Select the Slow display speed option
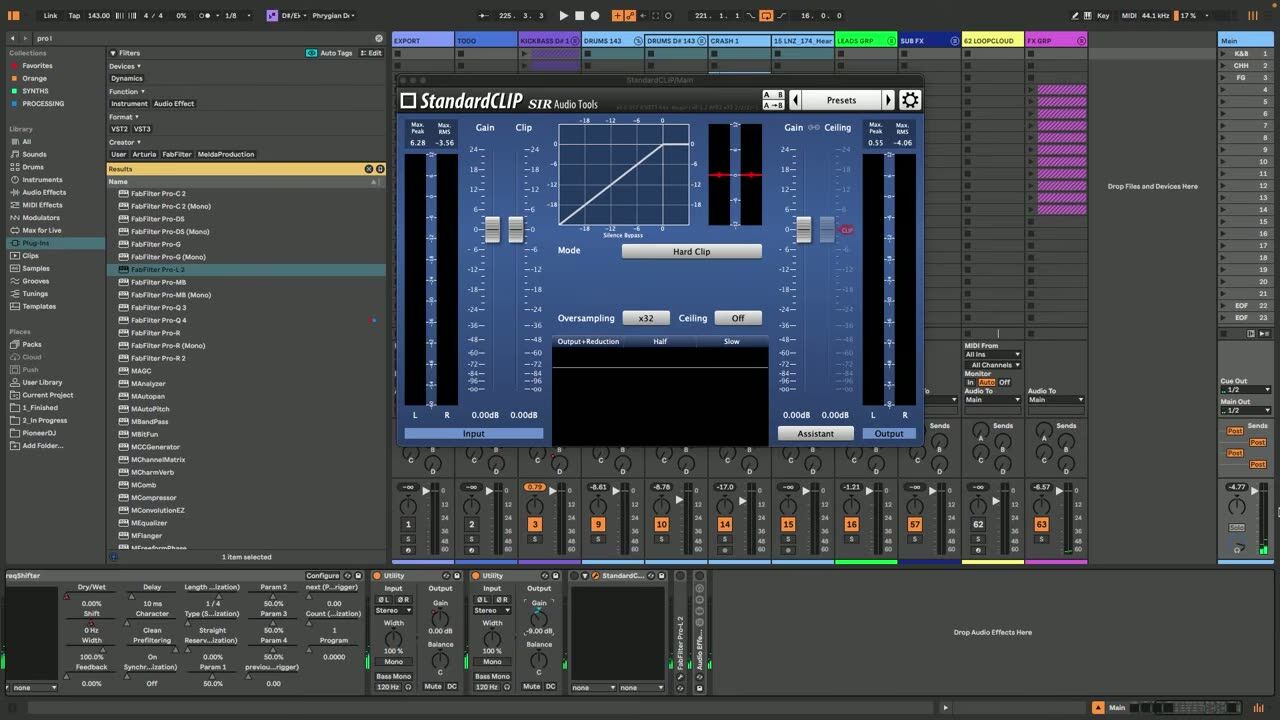 (x=732, y=342)
